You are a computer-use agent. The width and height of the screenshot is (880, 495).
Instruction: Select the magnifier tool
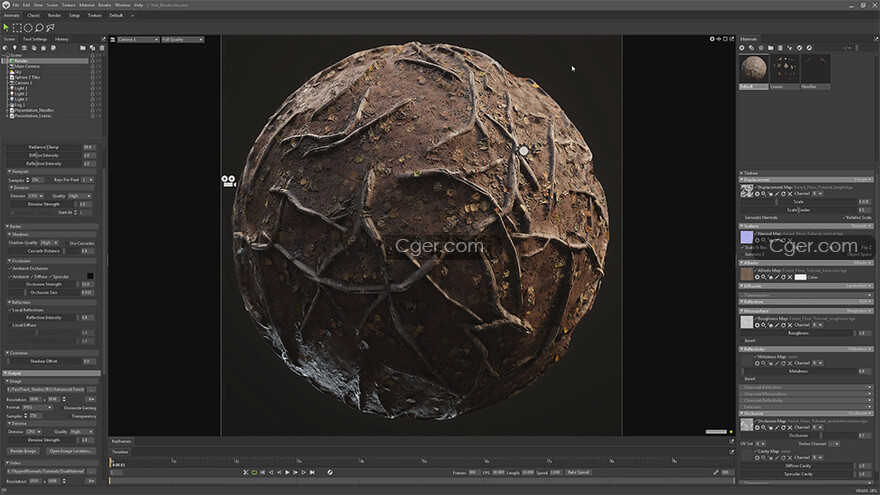tap(39, 27)
